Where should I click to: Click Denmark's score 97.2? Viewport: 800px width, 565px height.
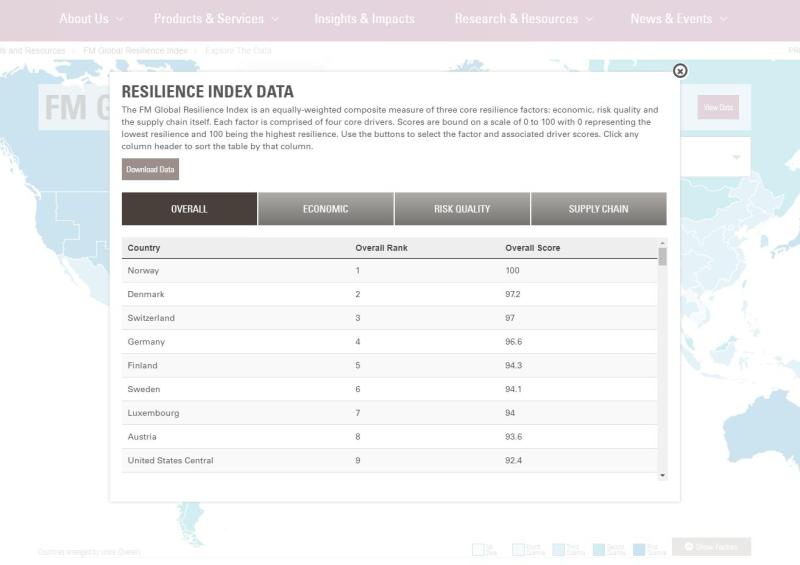pyautogui.click(x=513, y=294)
